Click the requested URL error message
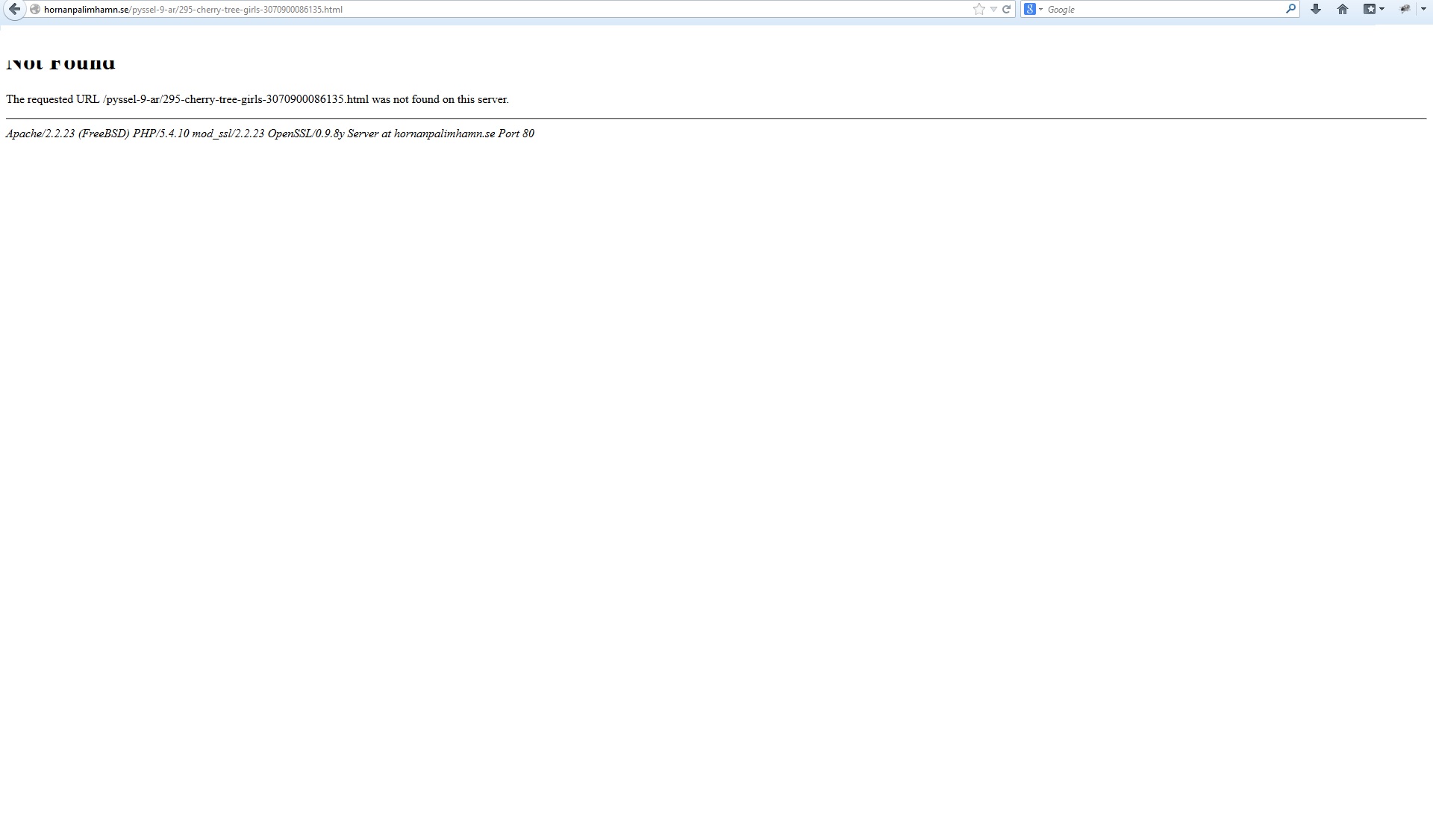Image resolution: width=1433 pixels, height=840 pixels. (257, 99)
